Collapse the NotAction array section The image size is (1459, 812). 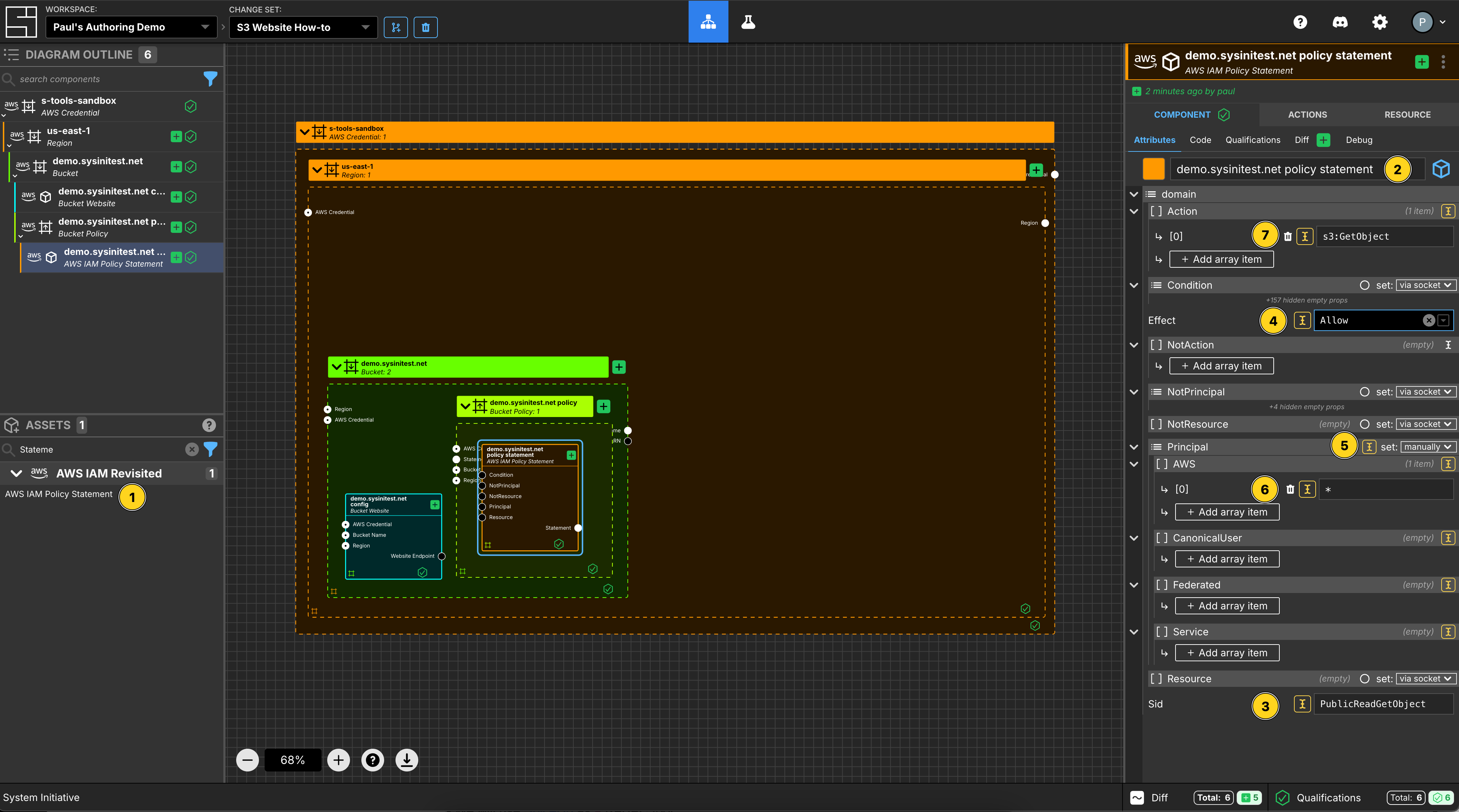click(1134, 345)
